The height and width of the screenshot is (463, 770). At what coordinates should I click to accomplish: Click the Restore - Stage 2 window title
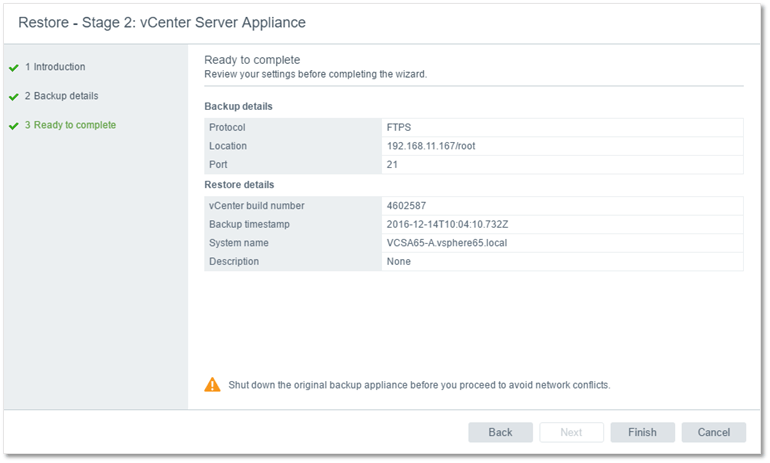162,23
